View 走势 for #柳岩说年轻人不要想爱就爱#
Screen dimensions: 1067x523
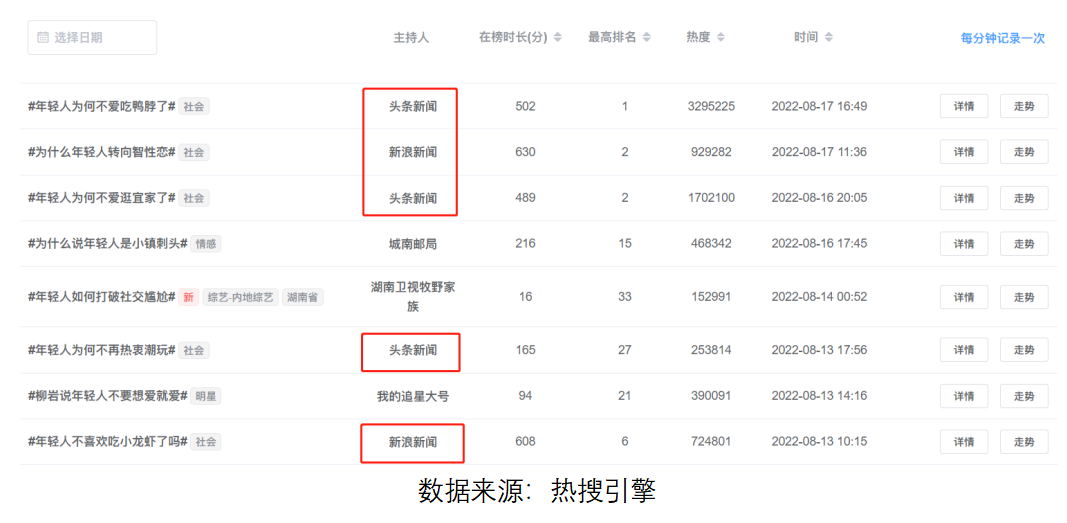[x=1024, y=396]
